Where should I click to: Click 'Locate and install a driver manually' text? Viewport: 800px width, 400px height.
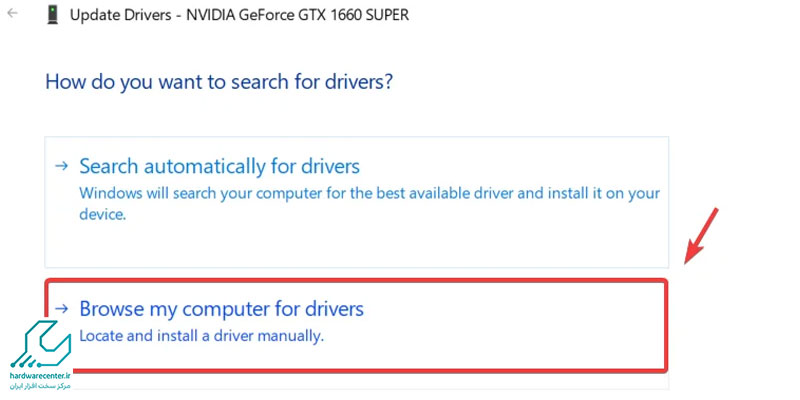[202, 337]
